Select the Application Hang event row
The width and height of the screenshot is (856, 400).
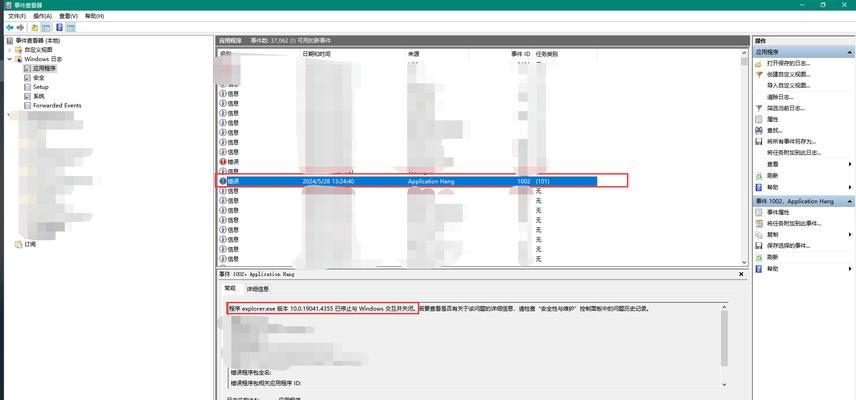(407, 181)
